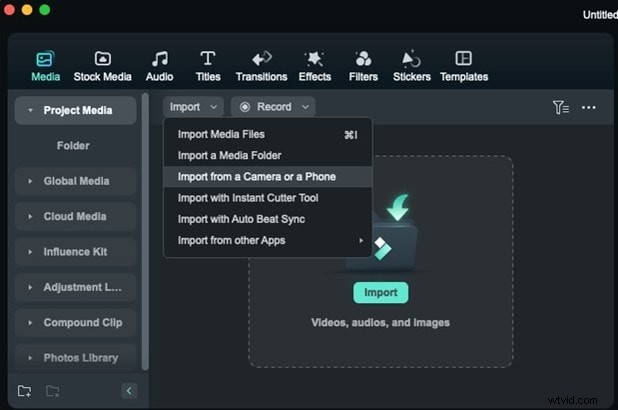Image resolution: width=618 pixels, height=410 pixels.
Task: Expand the Global Media section
Action: coord(76,181)
